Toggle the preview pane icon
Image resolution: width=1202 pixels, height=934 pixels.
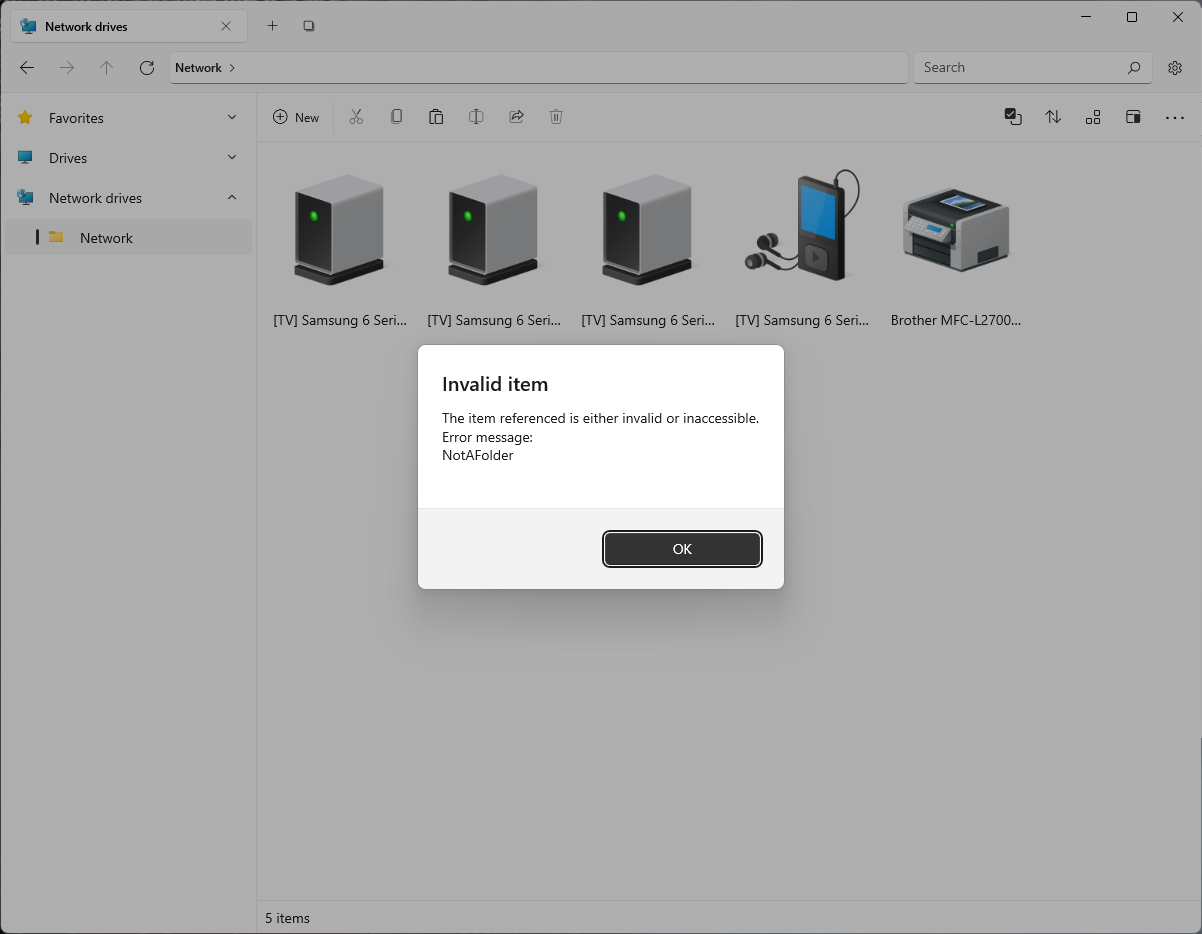click(1133, 117)
